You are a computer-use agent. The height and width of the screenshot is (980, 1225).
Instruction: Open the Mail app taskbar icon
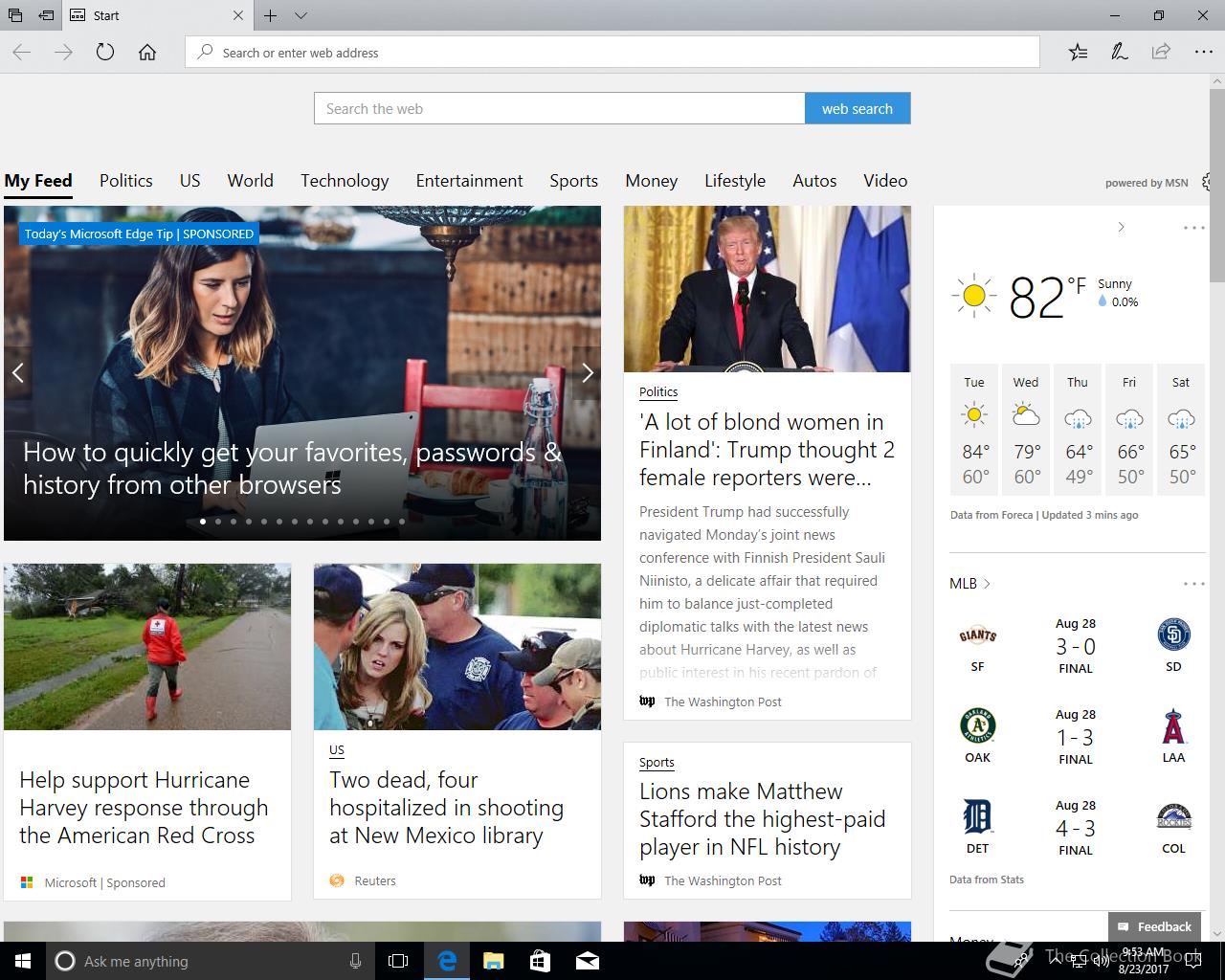588,961
